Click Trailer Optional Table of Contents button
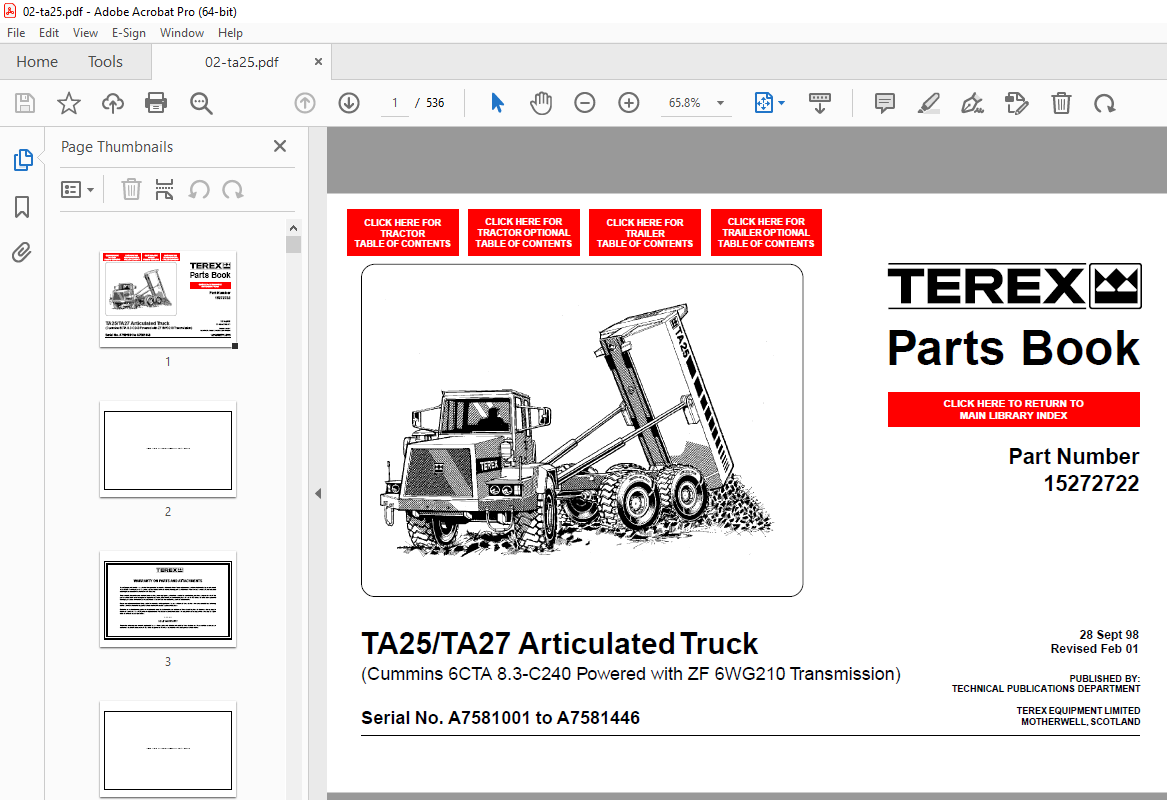The height and width of the screenshot is (800, 1167). pyautogui.click(x=766, y=233)
